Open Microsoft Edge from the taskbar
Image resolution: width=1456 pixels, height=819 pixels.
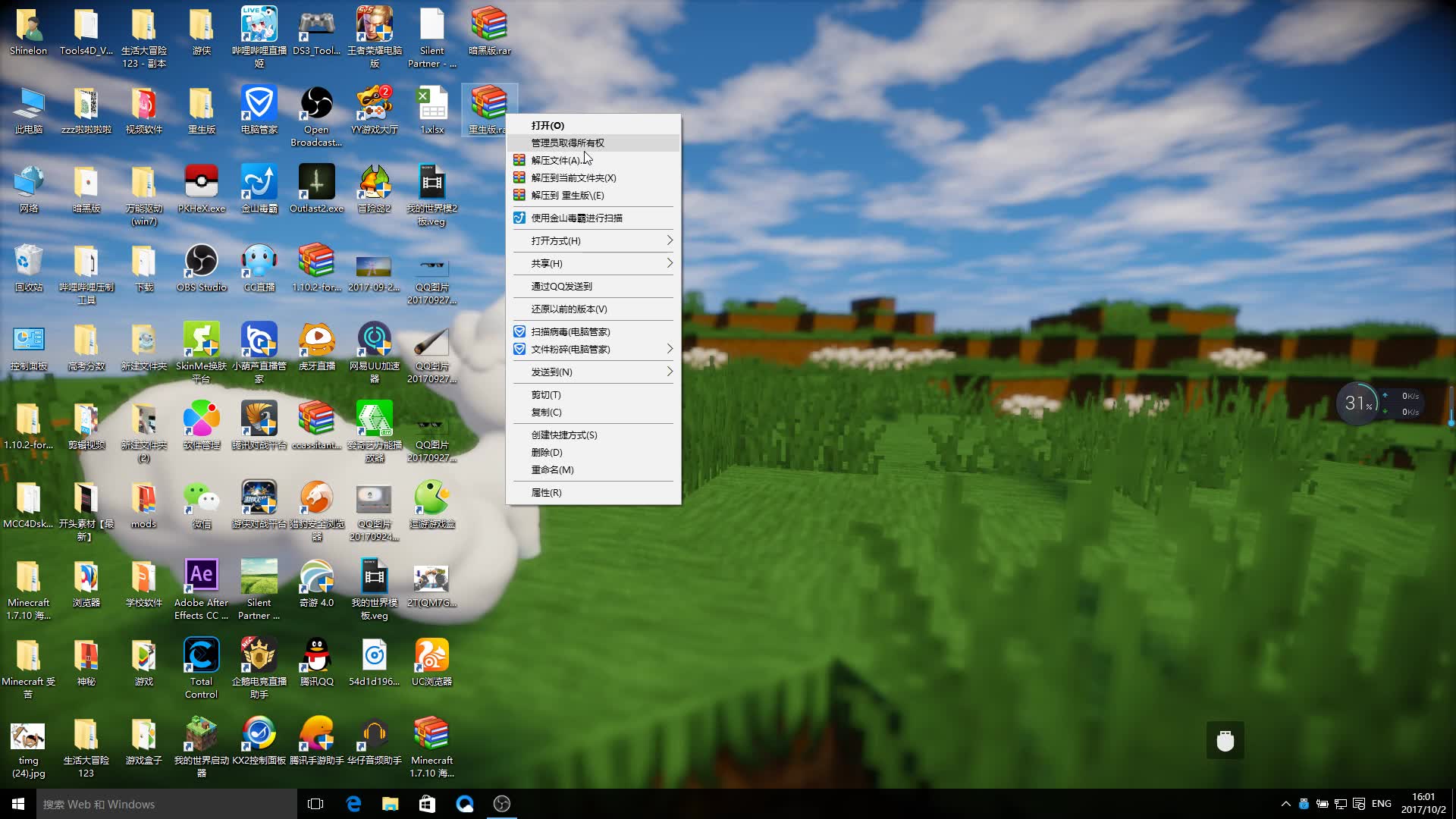353,804
